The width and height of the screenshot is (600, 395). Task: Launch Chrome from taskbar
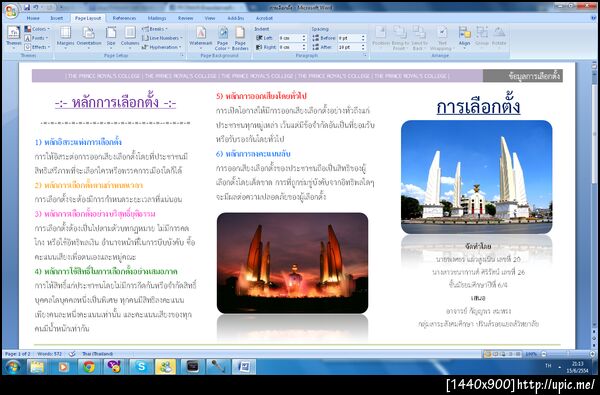point(89,367)
